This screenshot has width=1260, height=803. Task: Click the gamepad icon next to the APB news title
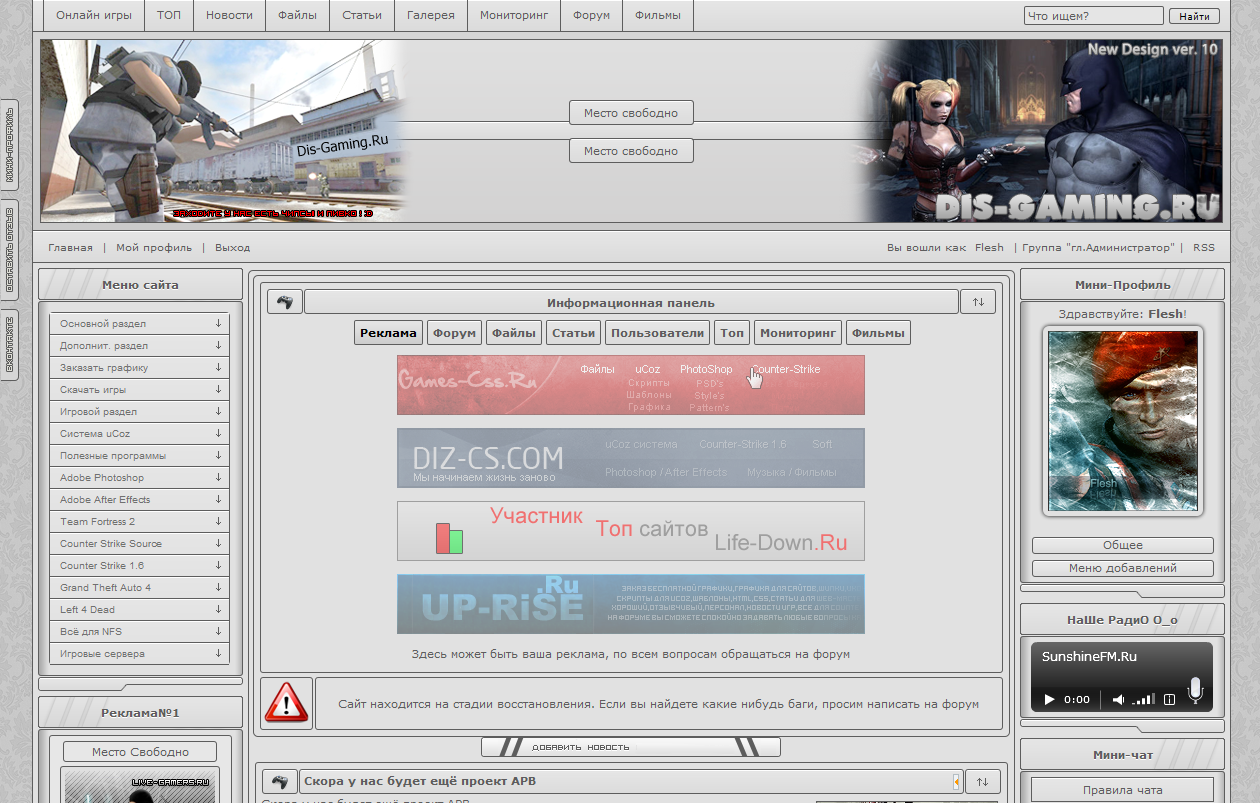click(x=280, y=781)
